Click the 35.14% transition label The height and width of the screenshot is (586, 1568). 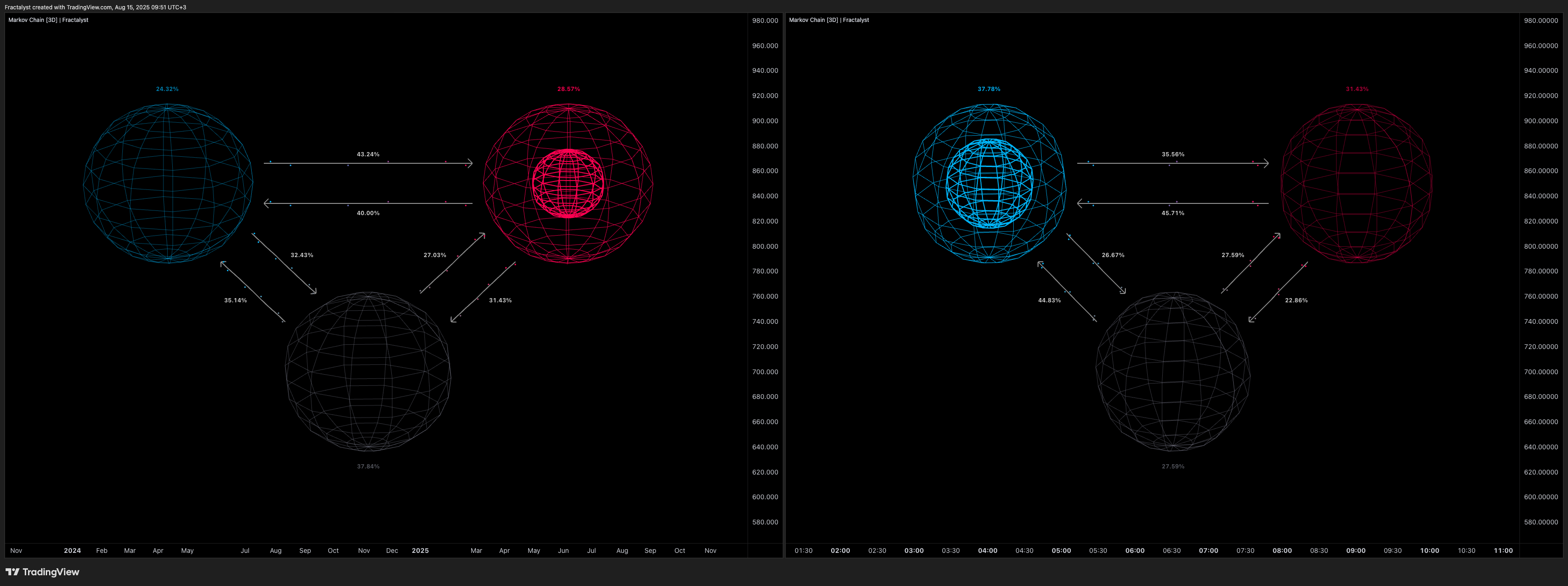[x=235, y=300]
